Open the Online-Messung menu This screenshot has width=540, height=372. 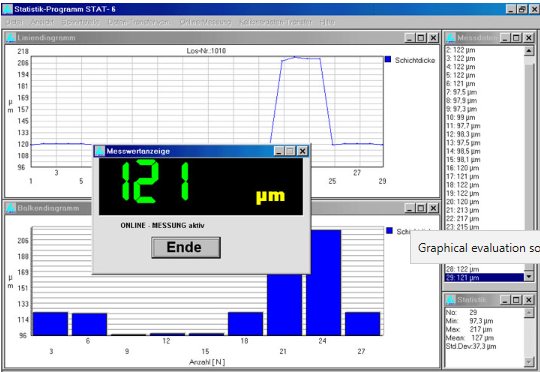tap(205, 22)
